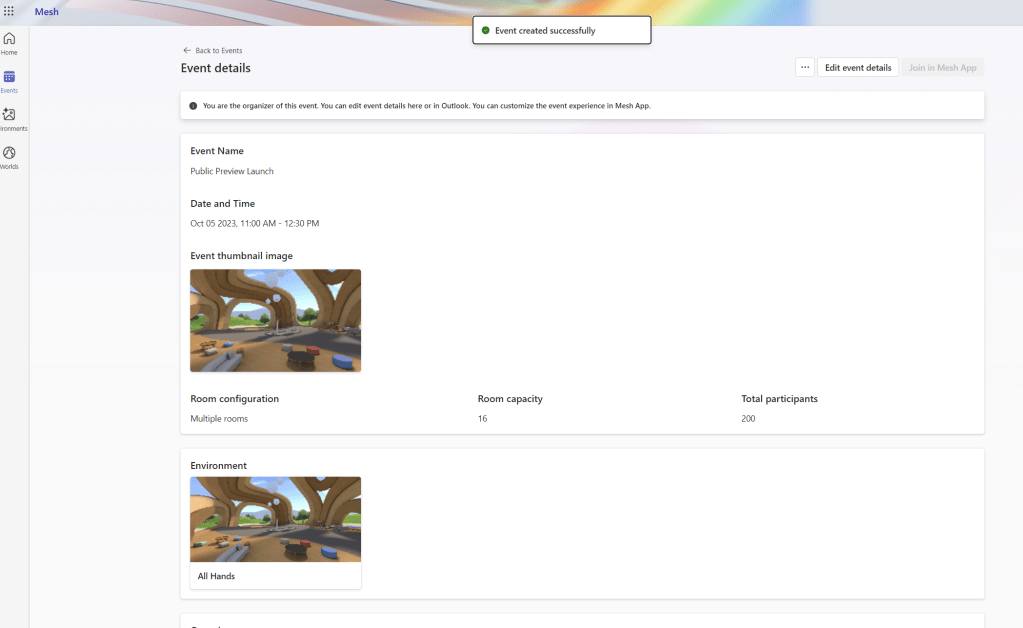Go to Home in the sidebar
1023x628 pixels.
[9, 43]
